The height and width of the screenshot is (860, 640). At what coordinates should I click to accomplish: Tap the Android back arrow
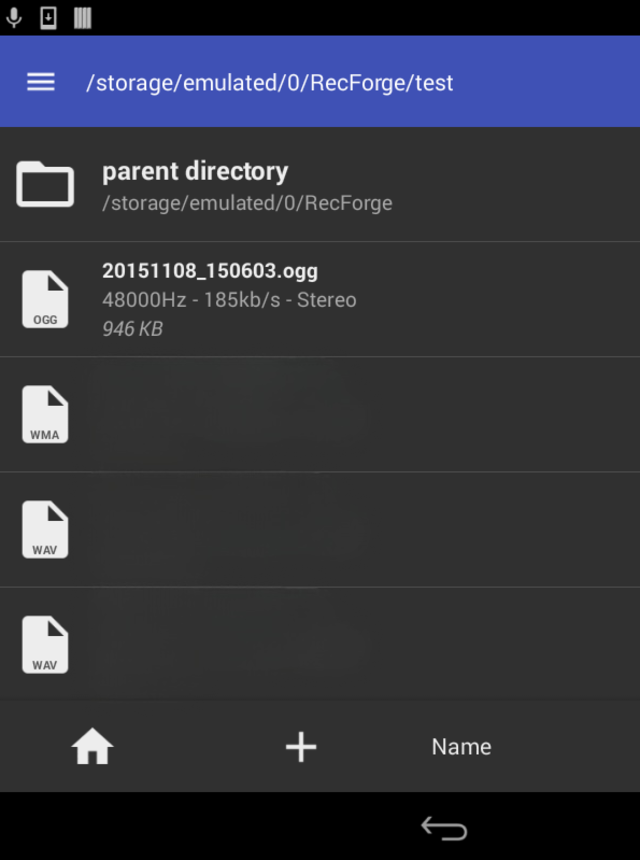(444, 828)
